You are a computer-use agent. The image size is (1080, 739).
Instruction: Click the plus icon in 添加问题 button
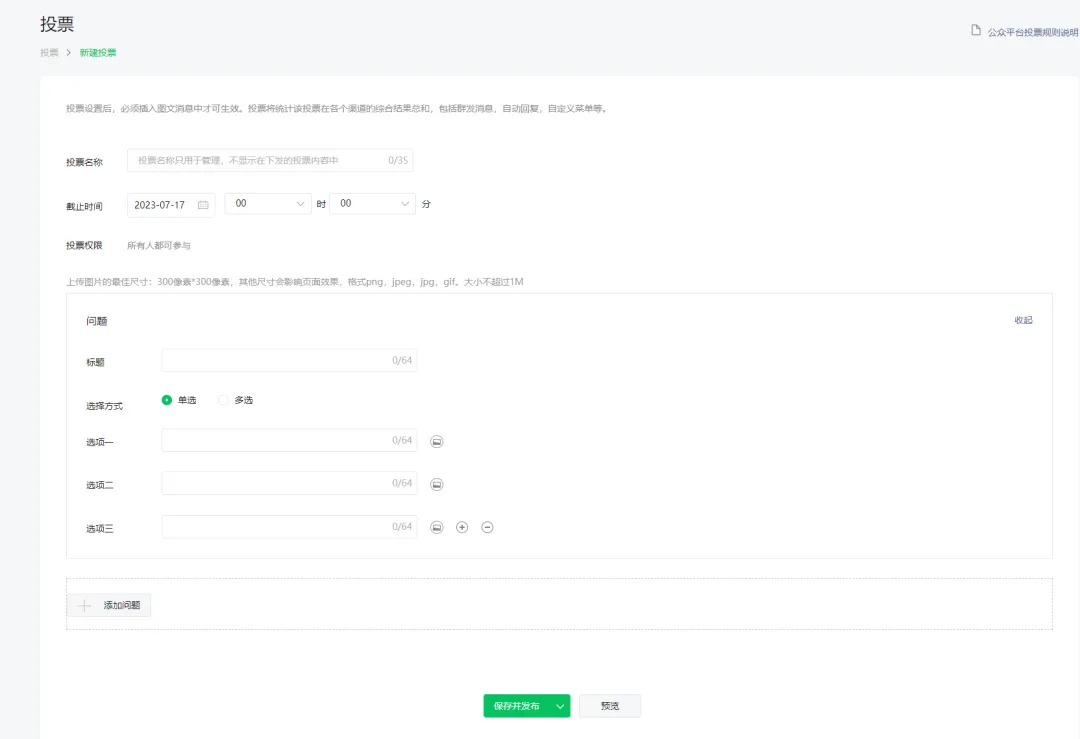(85, 605)
